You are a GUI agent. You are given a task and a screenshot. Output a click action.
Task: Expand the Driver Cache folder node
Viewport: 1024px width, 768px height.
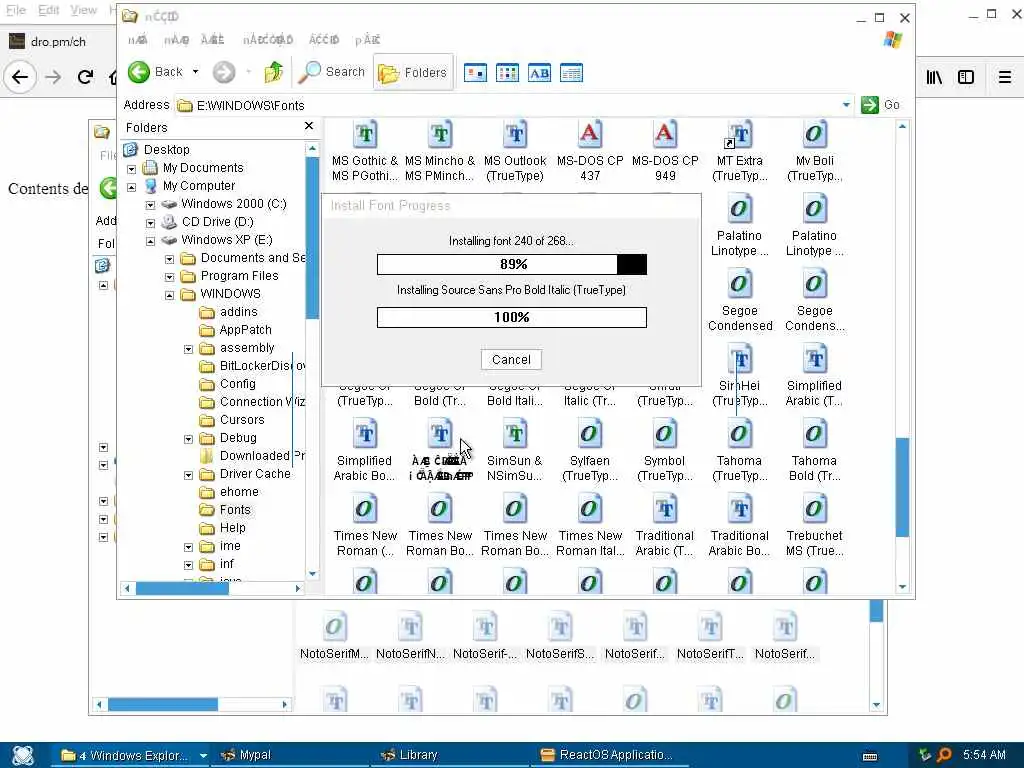(x=188, y=475)
